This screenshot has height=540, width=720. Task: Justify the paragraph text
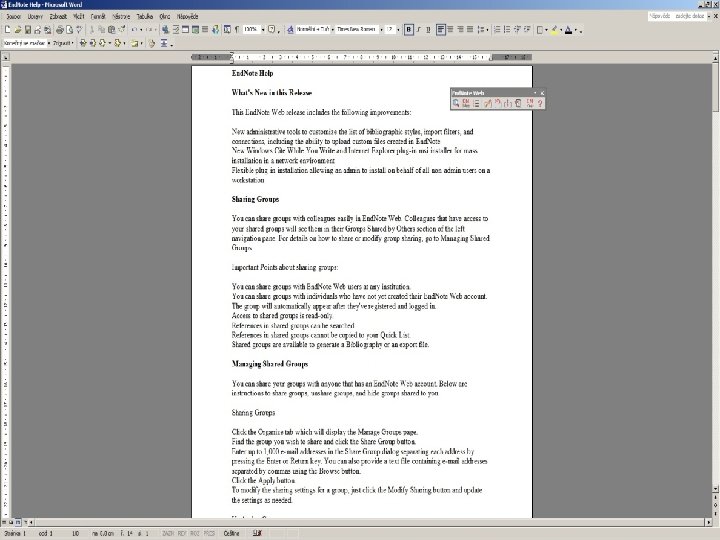click(470, 30)
